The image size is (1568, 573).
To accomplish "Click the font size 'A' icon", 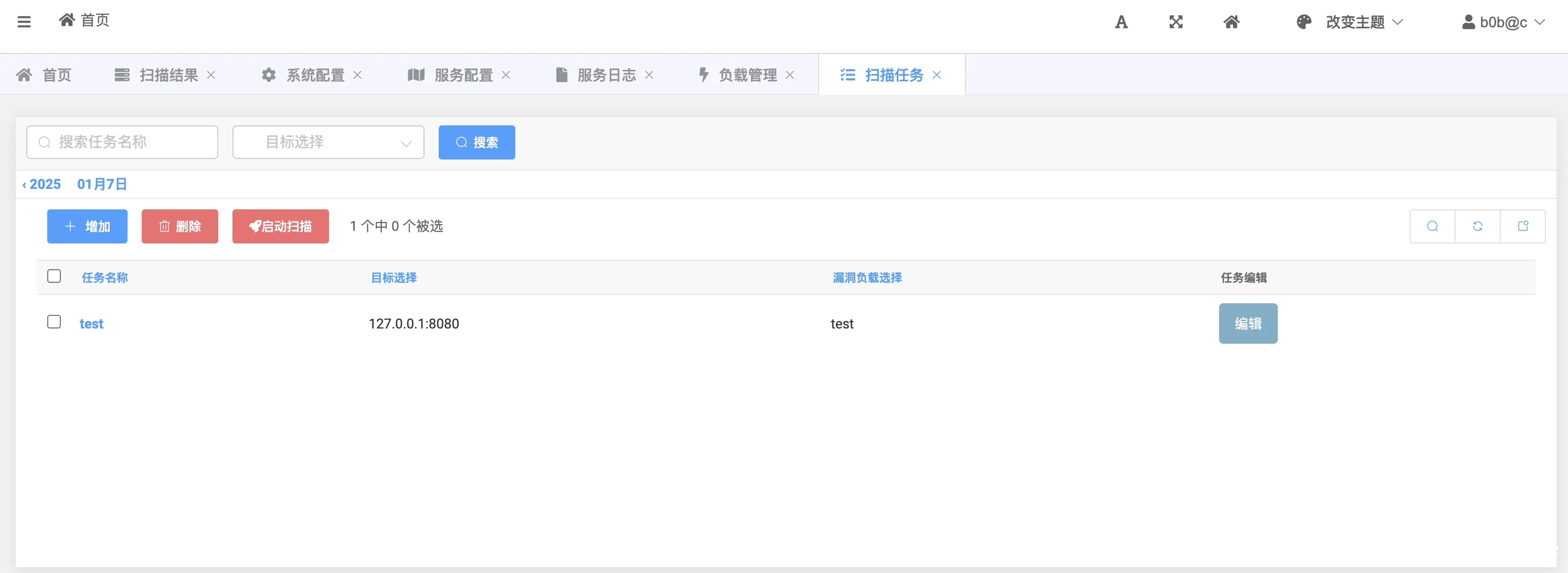I will [x=1121, y=22].
